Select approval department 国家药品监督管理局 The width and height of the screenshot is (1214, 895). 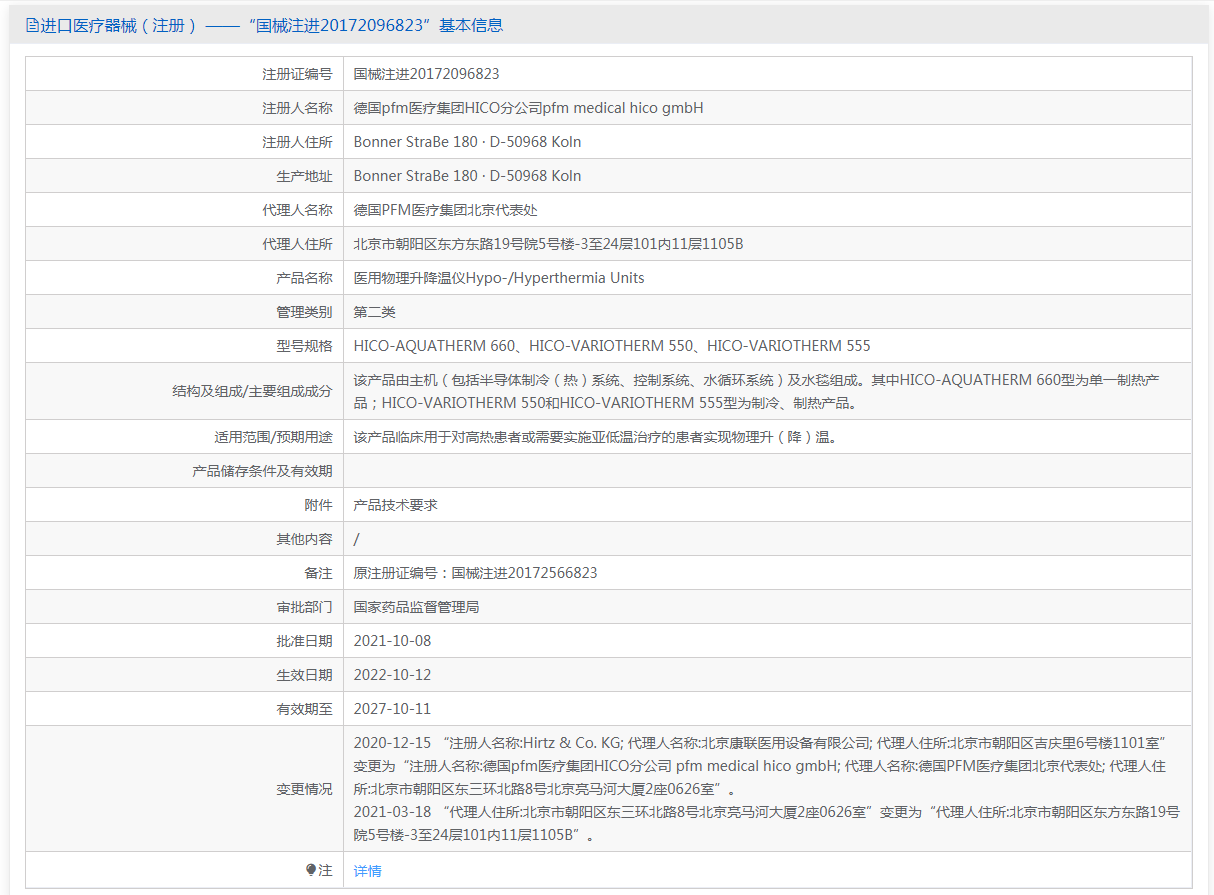click(417, 607)
